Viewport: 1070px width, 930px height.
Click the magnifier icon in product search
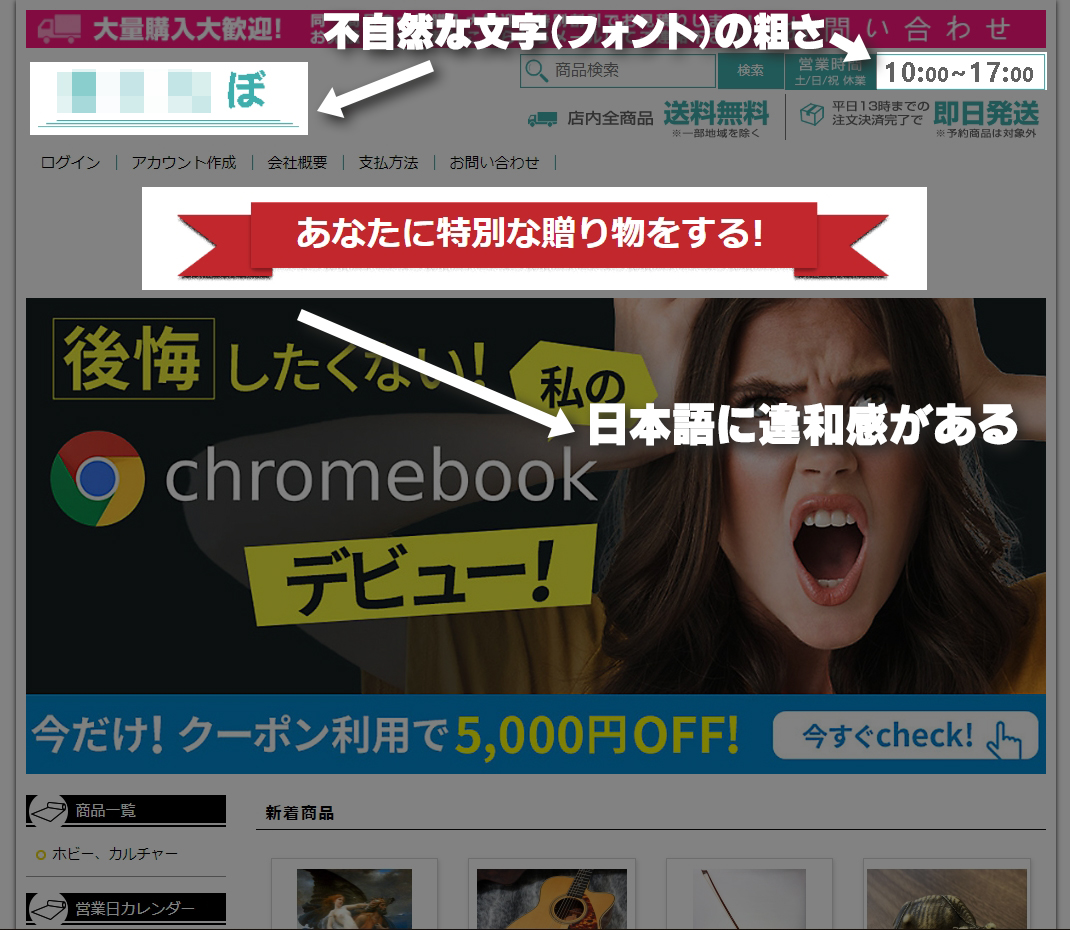tap(536, 71)
